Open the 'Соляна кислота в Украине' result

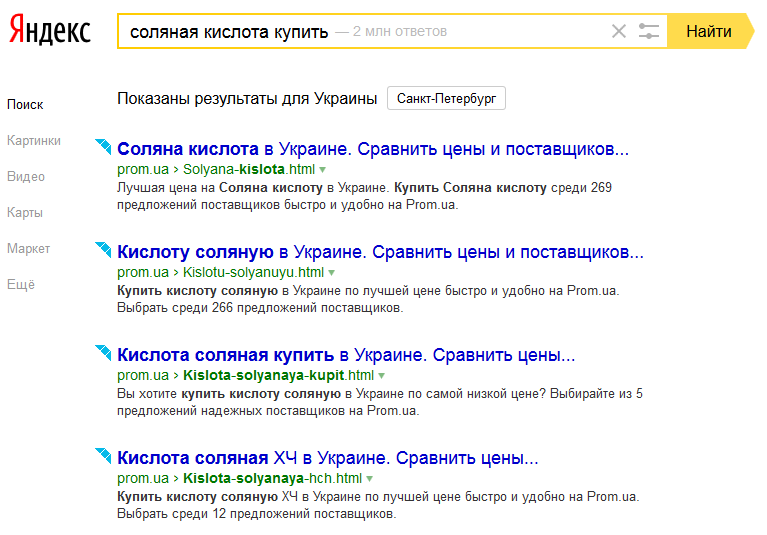pos(373,149)
